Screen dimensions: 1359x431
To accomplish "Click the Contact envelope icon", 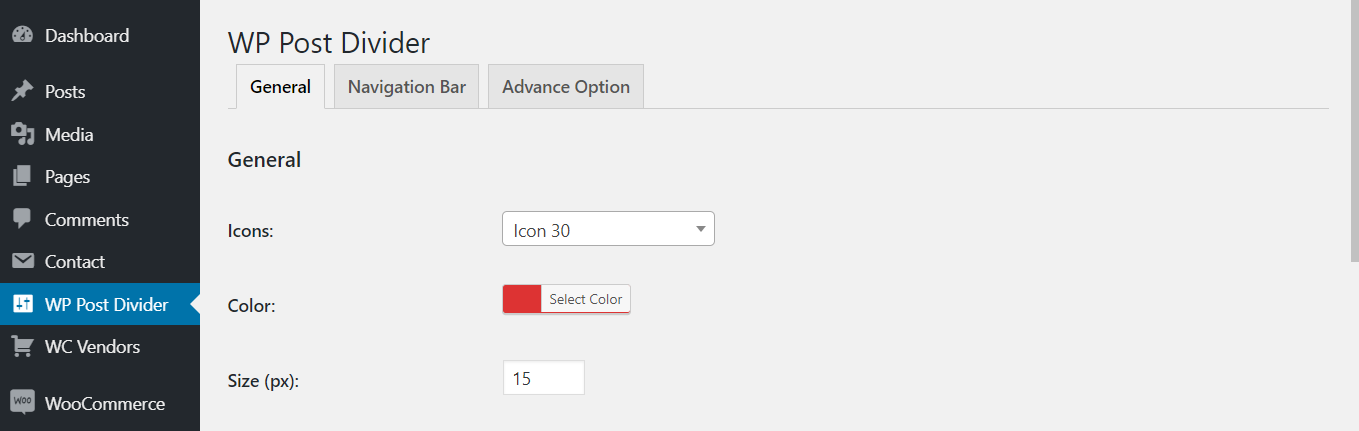I will coord(23,262).
